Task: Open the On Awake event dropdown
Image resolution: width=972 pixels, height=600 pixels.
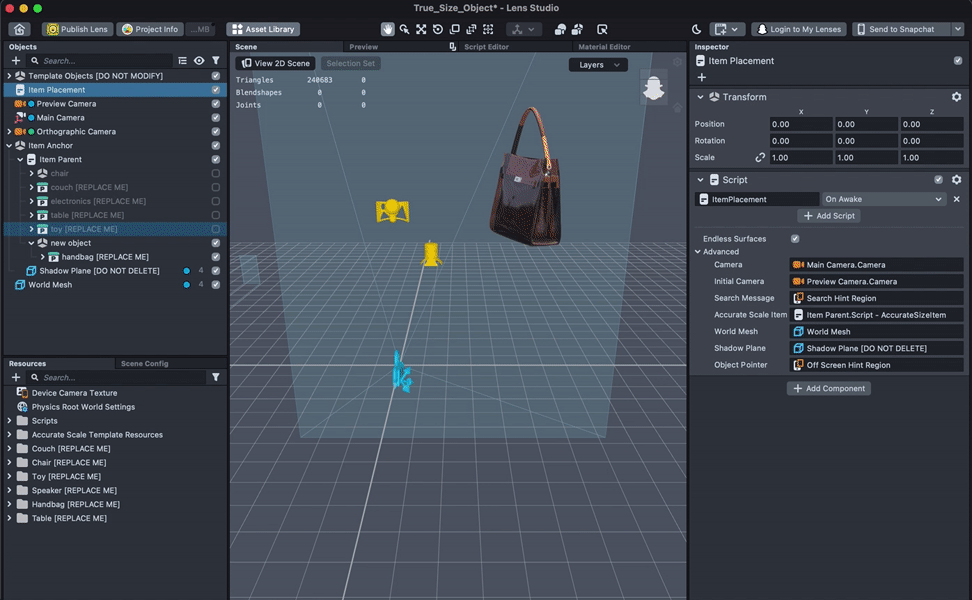Action: (883, 199)
